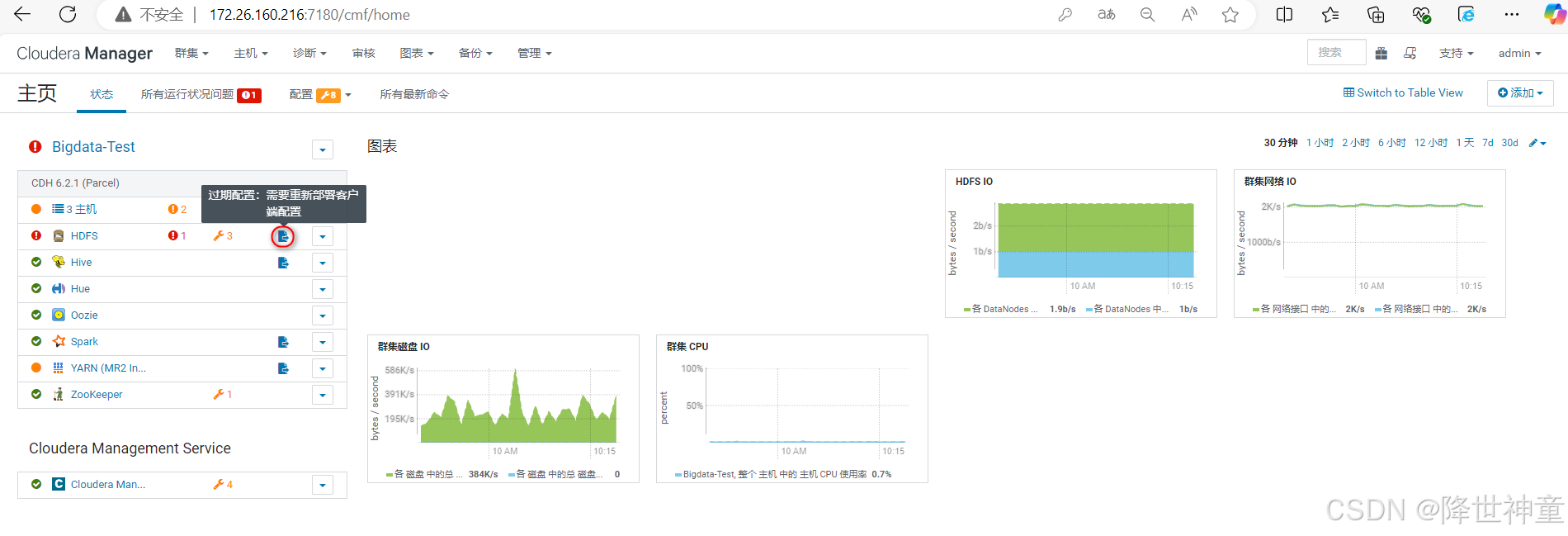Expand the Hive service actions dropdown

click(x=323, y=263)
